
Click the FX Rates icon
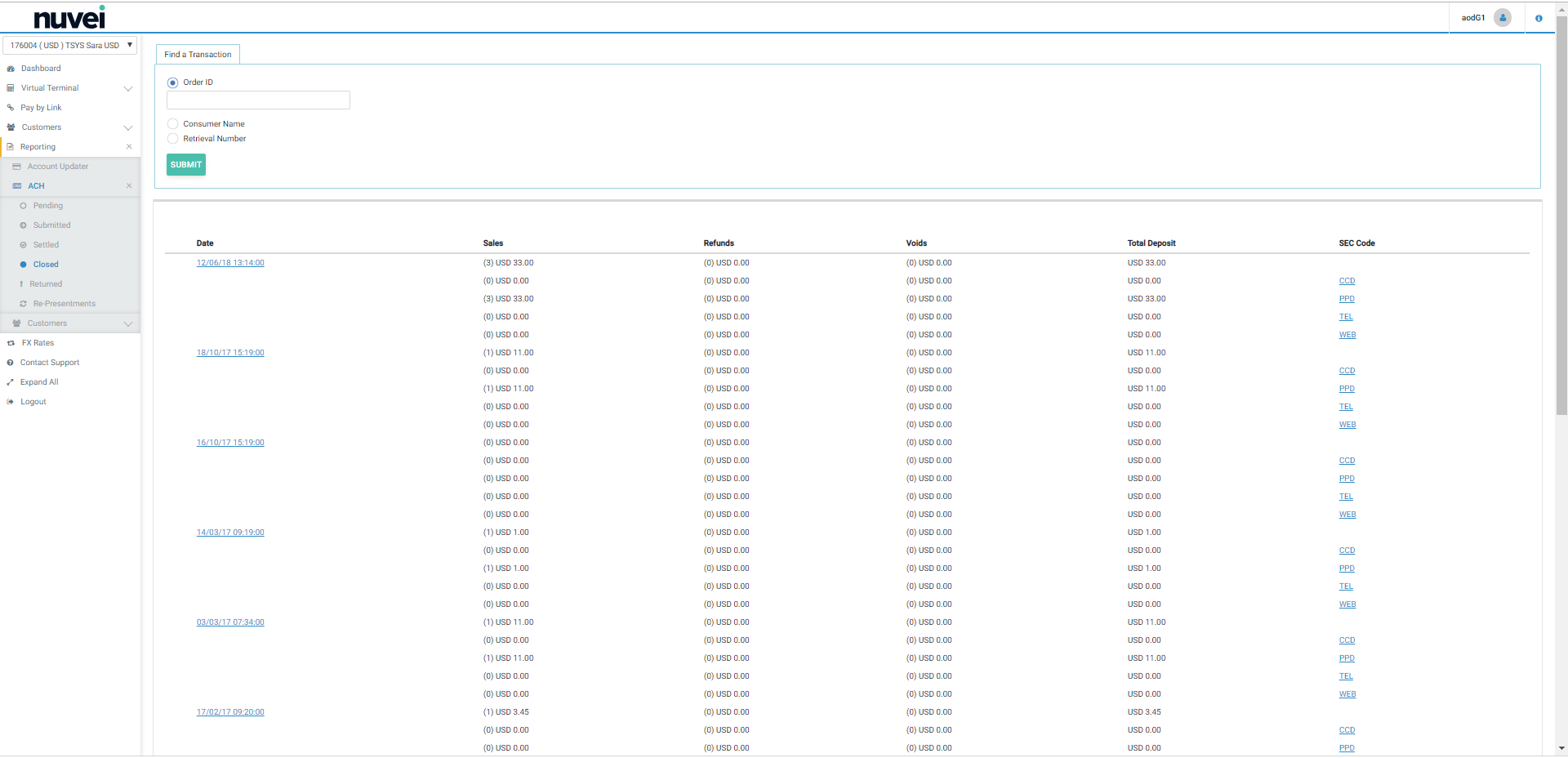coord(11,343)
